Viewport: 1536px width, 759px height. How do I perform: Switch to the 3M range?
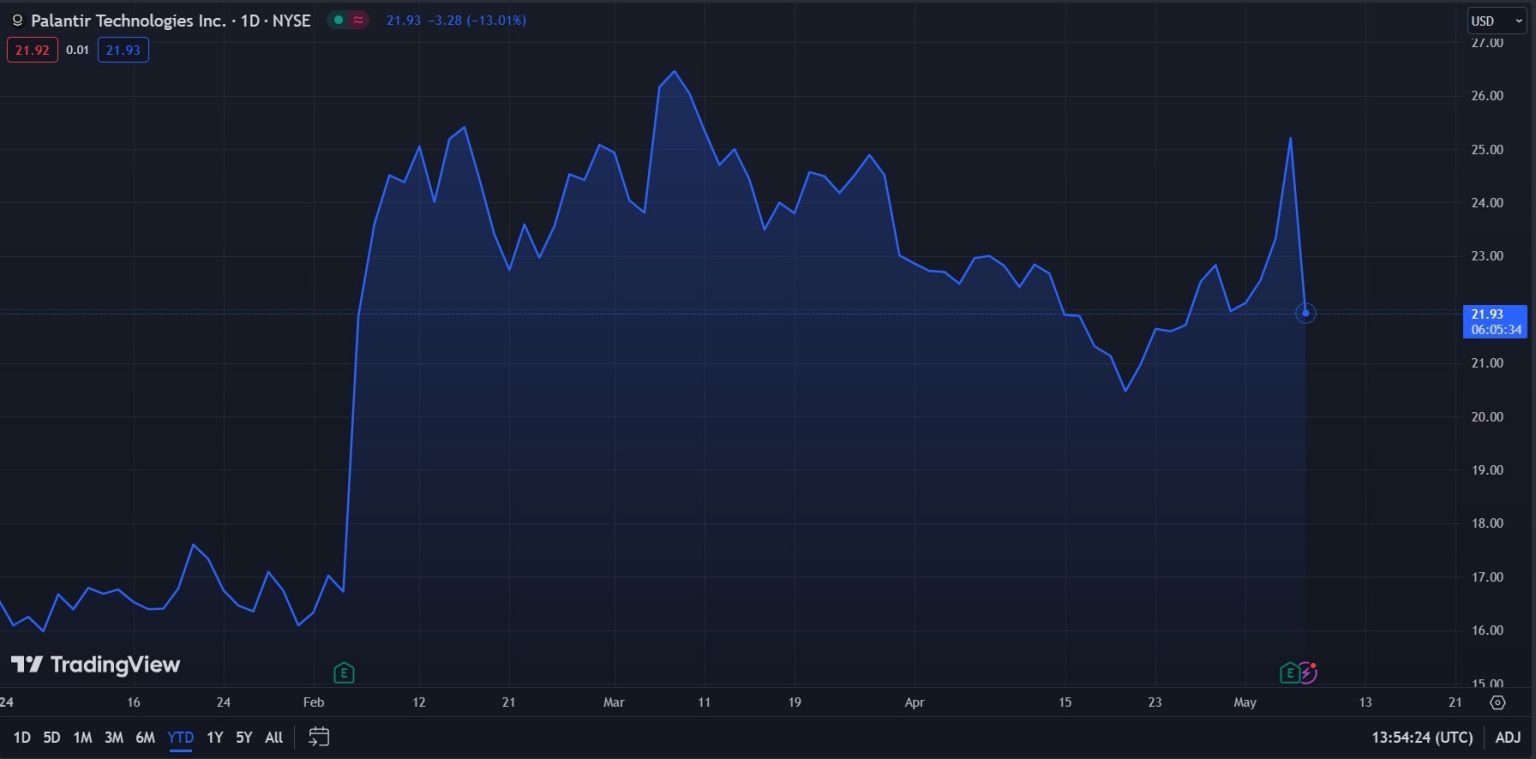pyautogui.click(x=114, y=738)
